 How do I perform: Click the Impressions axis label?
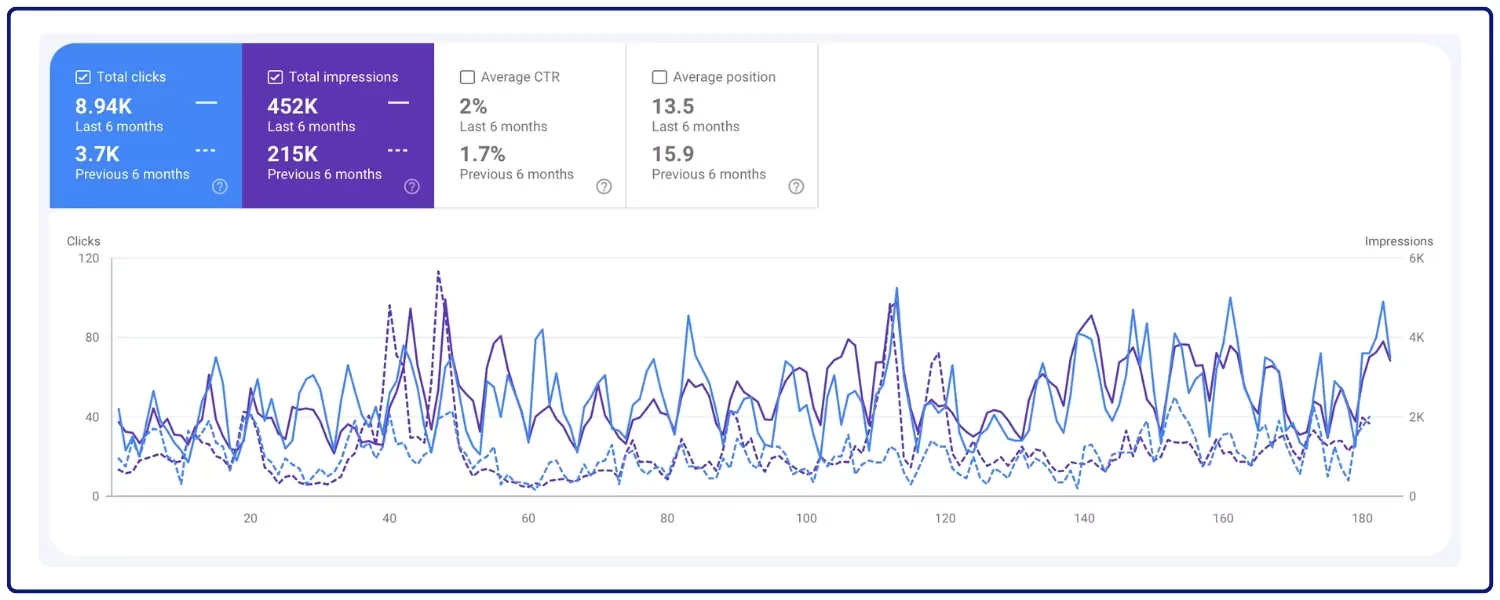pyautogui.click(x=1398, y=241)
